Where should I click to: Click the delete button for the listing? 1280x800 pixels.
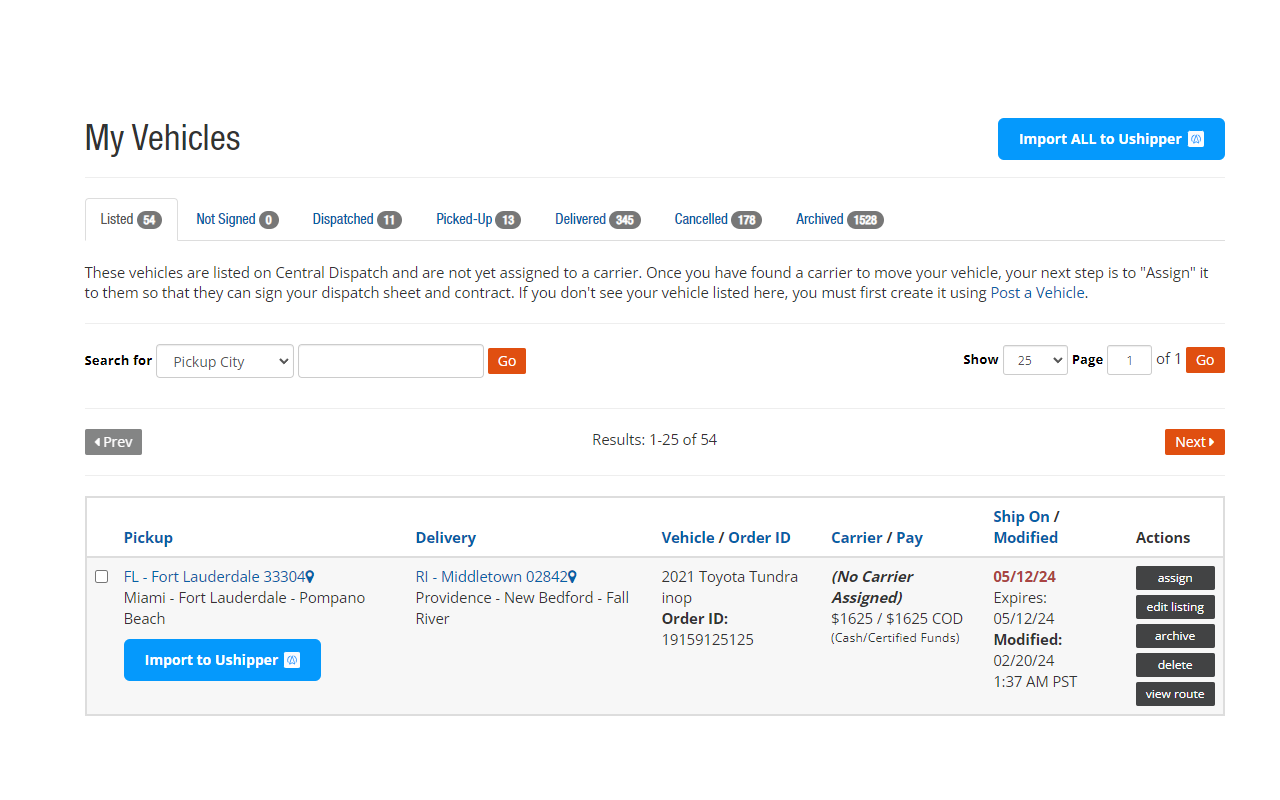1175,664
